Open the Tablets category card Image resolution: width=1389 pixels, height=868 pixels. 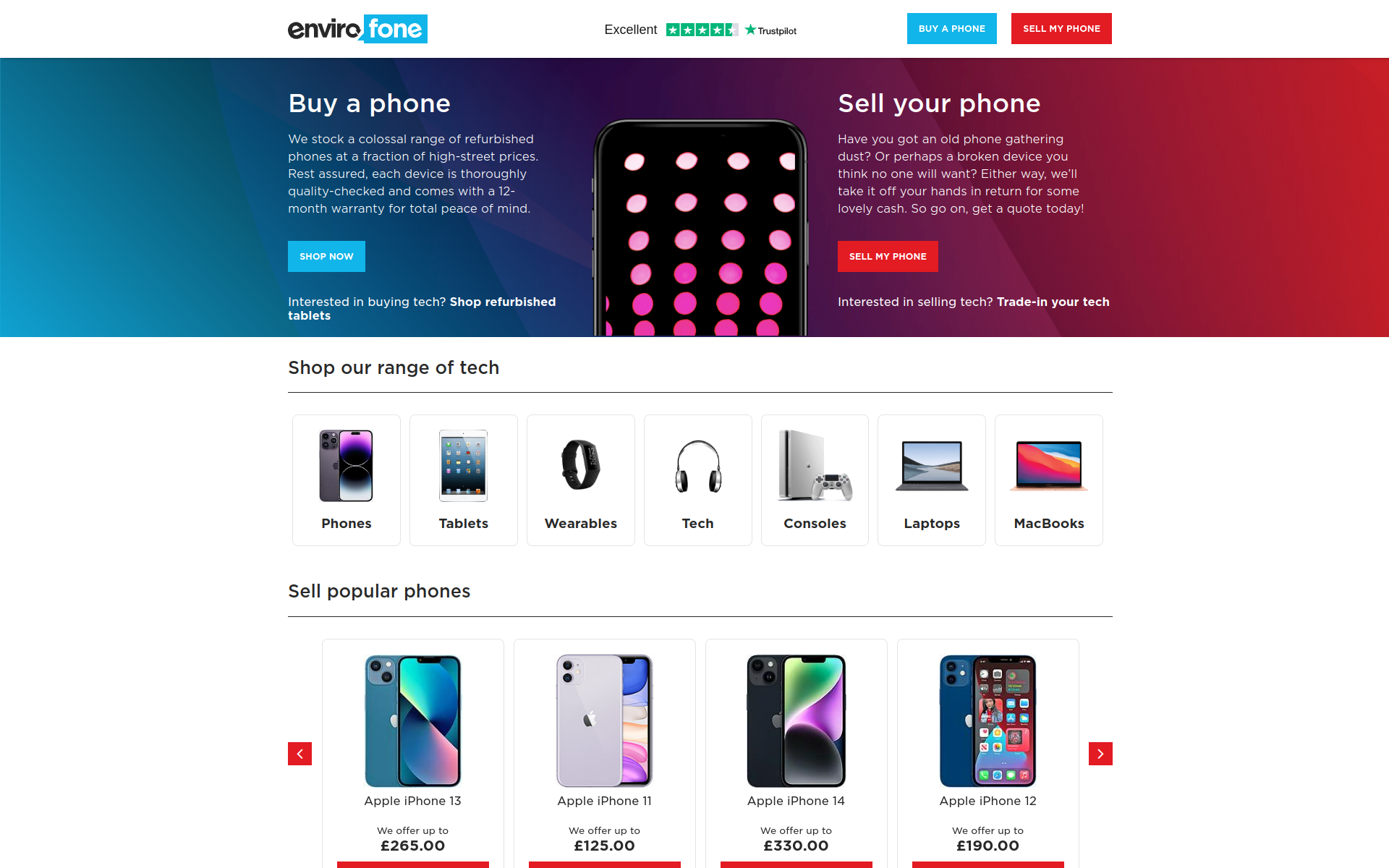click(464, 480)
